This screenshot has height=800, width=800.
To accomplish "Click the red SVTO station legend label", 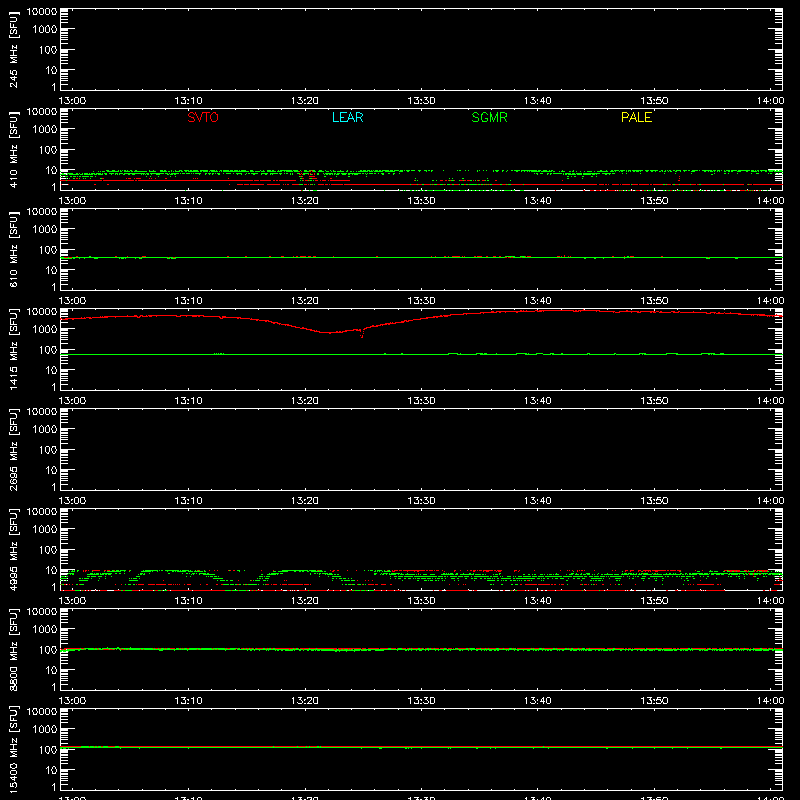I will (x=203, y=117).
